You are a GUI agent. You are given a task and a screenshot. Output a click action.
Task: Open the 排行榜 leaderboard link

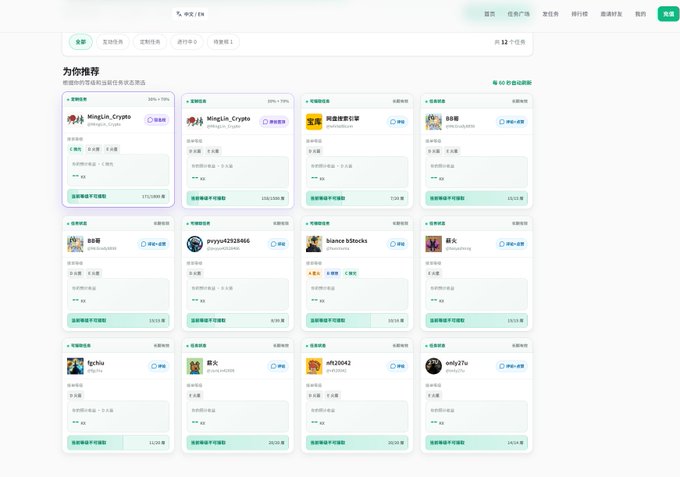tap(579, 14)
